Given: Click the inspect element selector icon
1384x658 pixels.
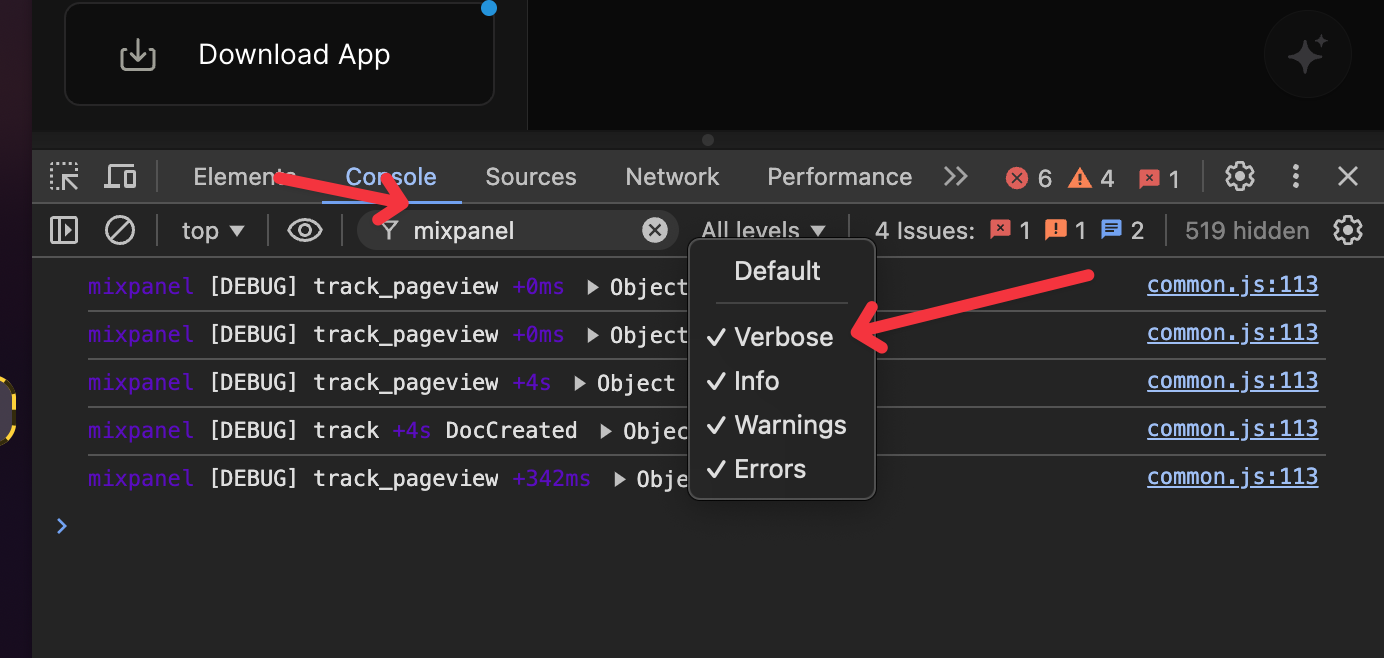Looking at the screenshot, I should point(65,178).
